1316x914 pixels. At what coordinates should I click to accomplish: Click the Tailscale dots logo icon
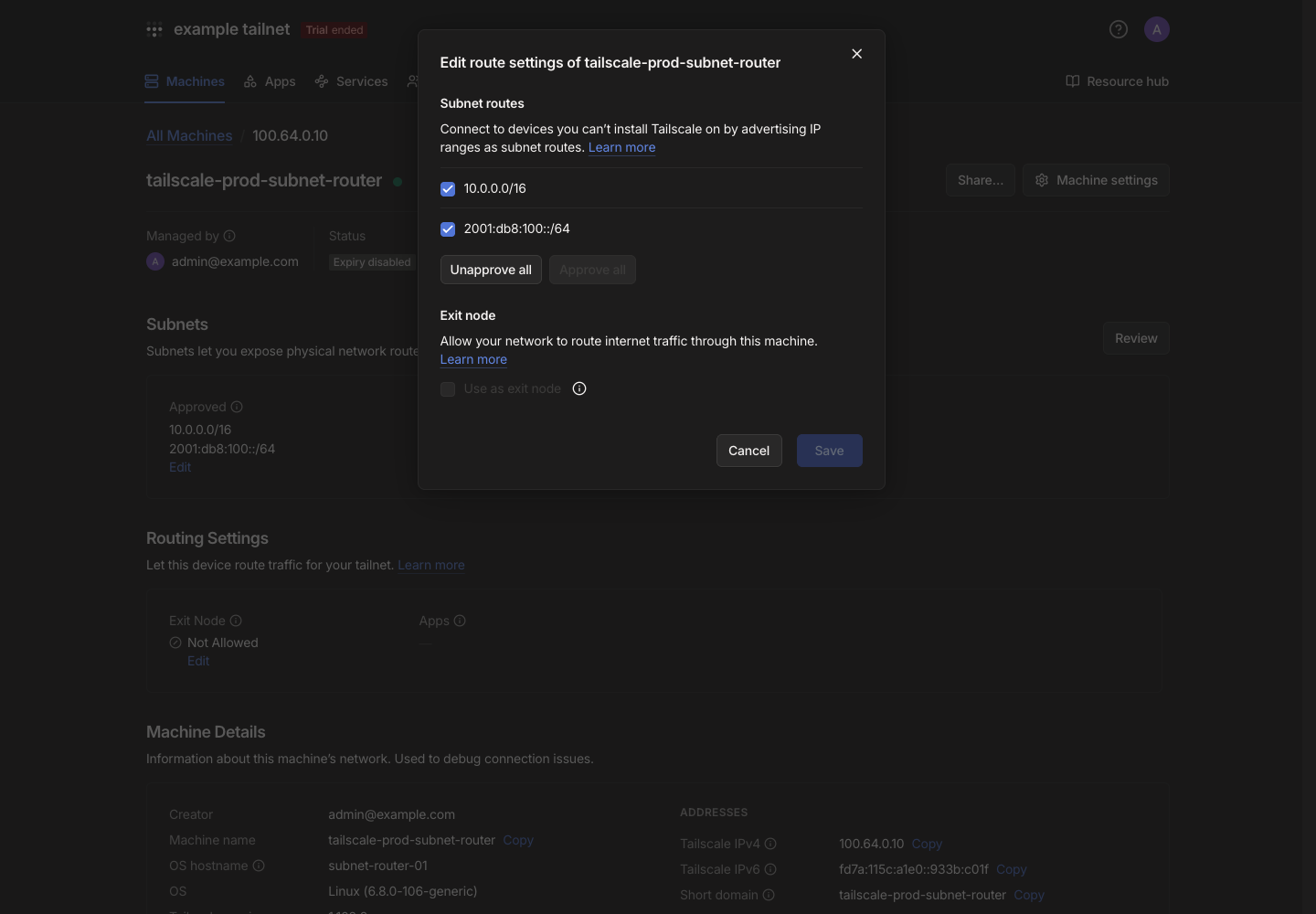[154, 30]
